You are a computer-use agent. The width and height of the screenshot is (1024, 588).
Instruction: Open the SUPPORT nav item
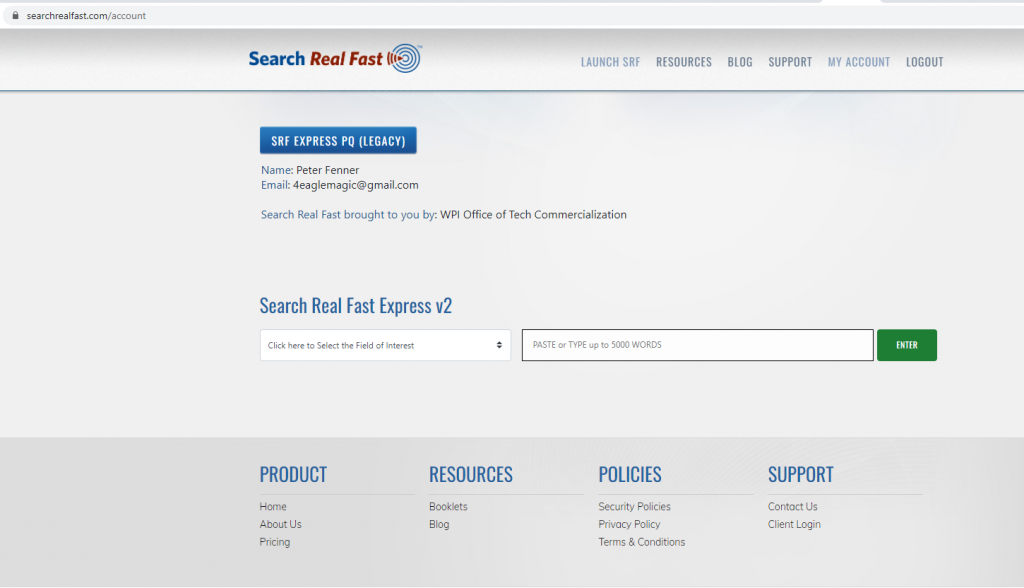click(790, 62)
